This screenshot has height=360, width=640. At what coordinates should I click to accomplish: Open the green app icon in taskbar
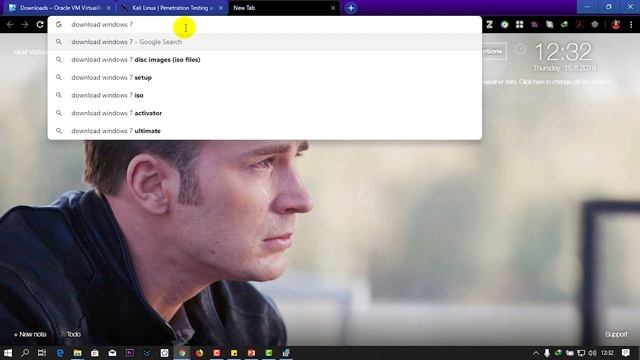269,353
